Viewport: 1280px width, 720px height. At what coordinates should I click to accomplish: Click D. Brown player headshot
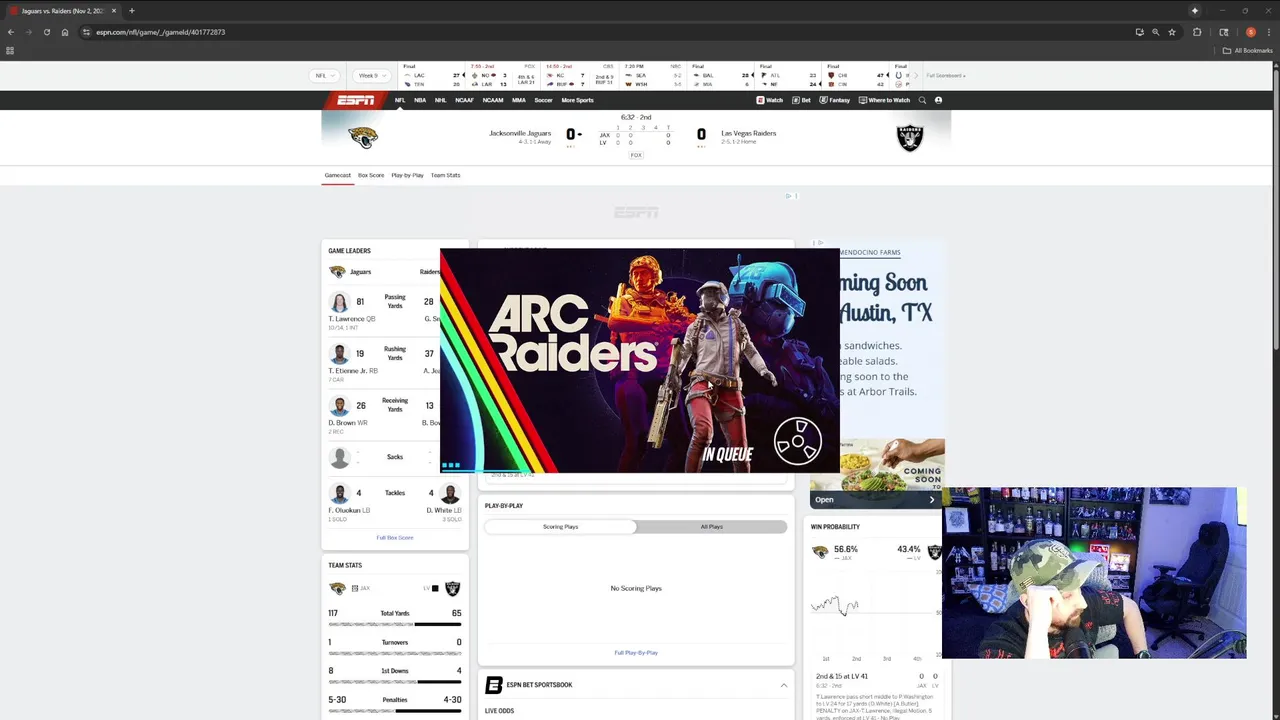coord(340,406)
